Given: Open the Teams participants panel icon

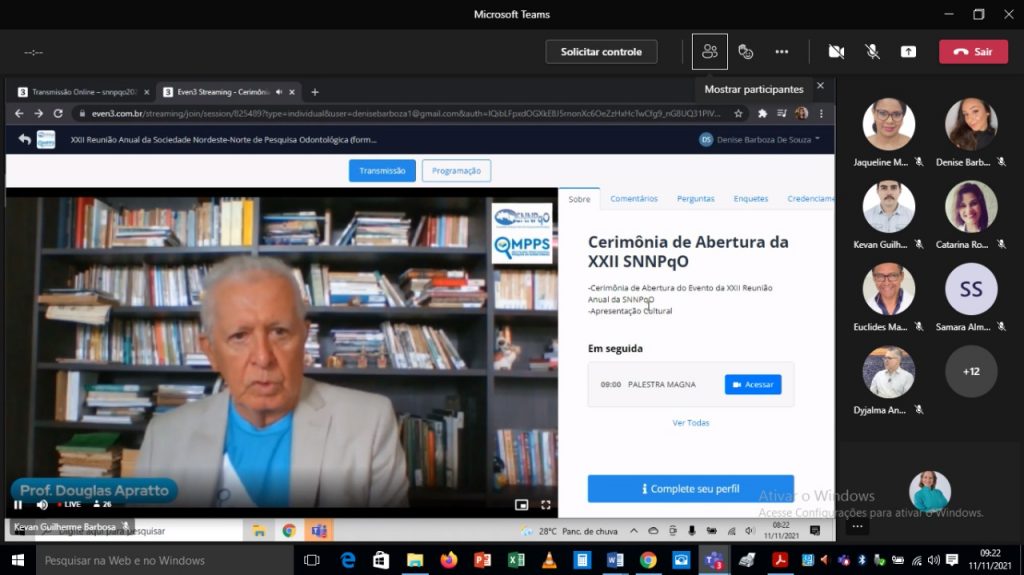Looking at the screenshot, I should (709, 52).
